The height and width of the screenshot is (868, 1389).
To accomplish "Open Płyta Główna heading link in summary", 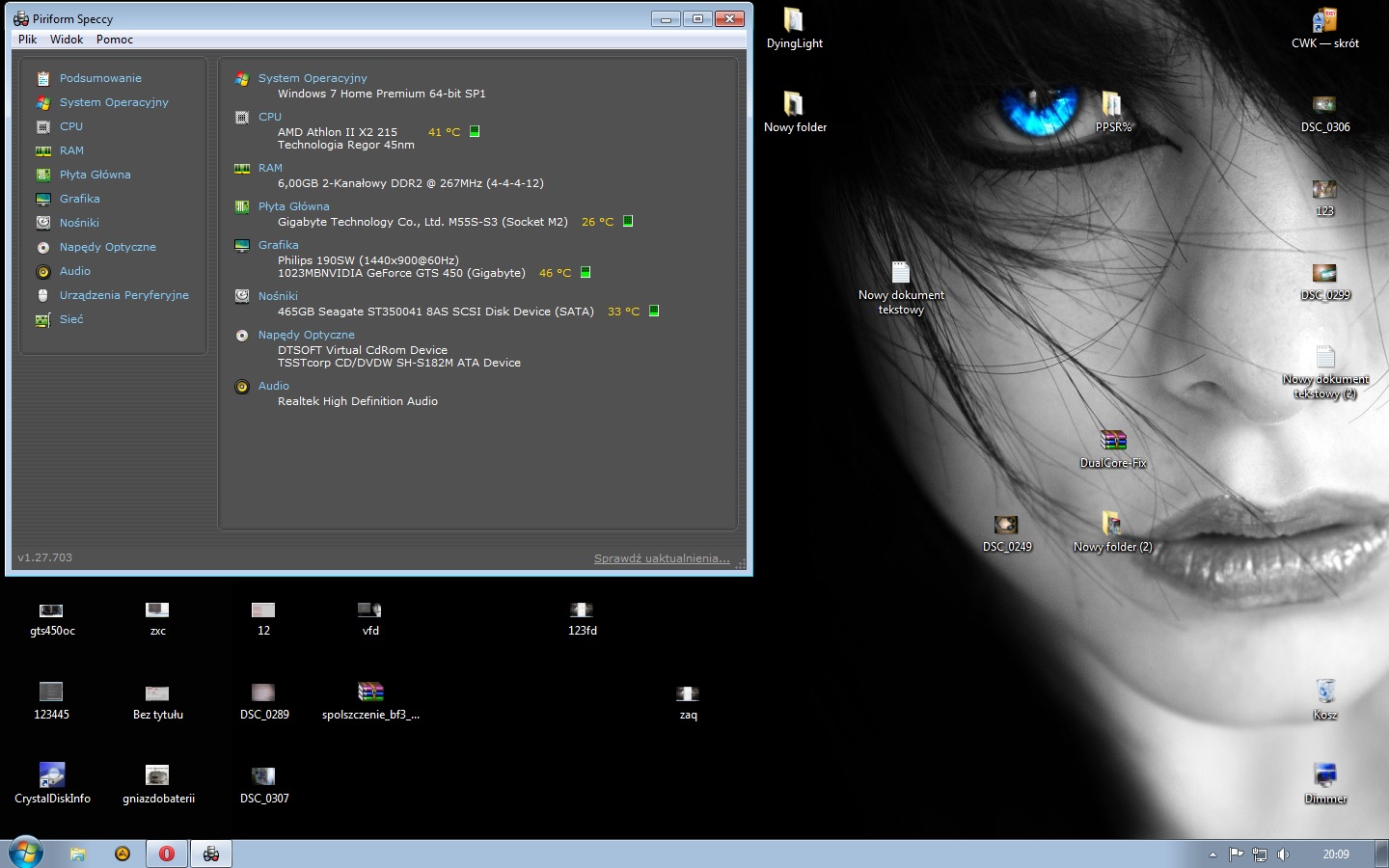I will (294, 206).
